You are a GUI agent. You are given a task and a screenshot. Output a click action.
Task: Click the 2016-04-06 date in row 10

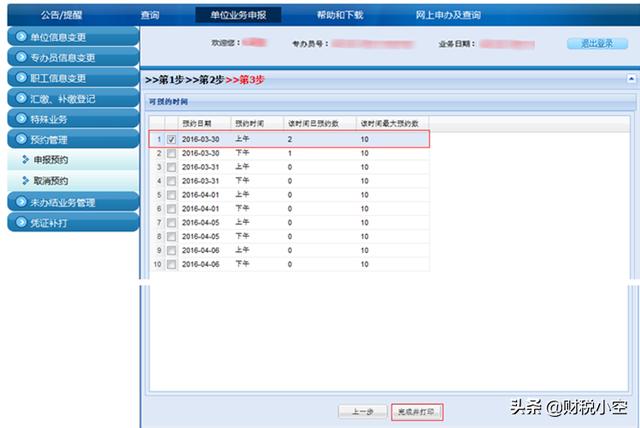(x=200, y=264)
